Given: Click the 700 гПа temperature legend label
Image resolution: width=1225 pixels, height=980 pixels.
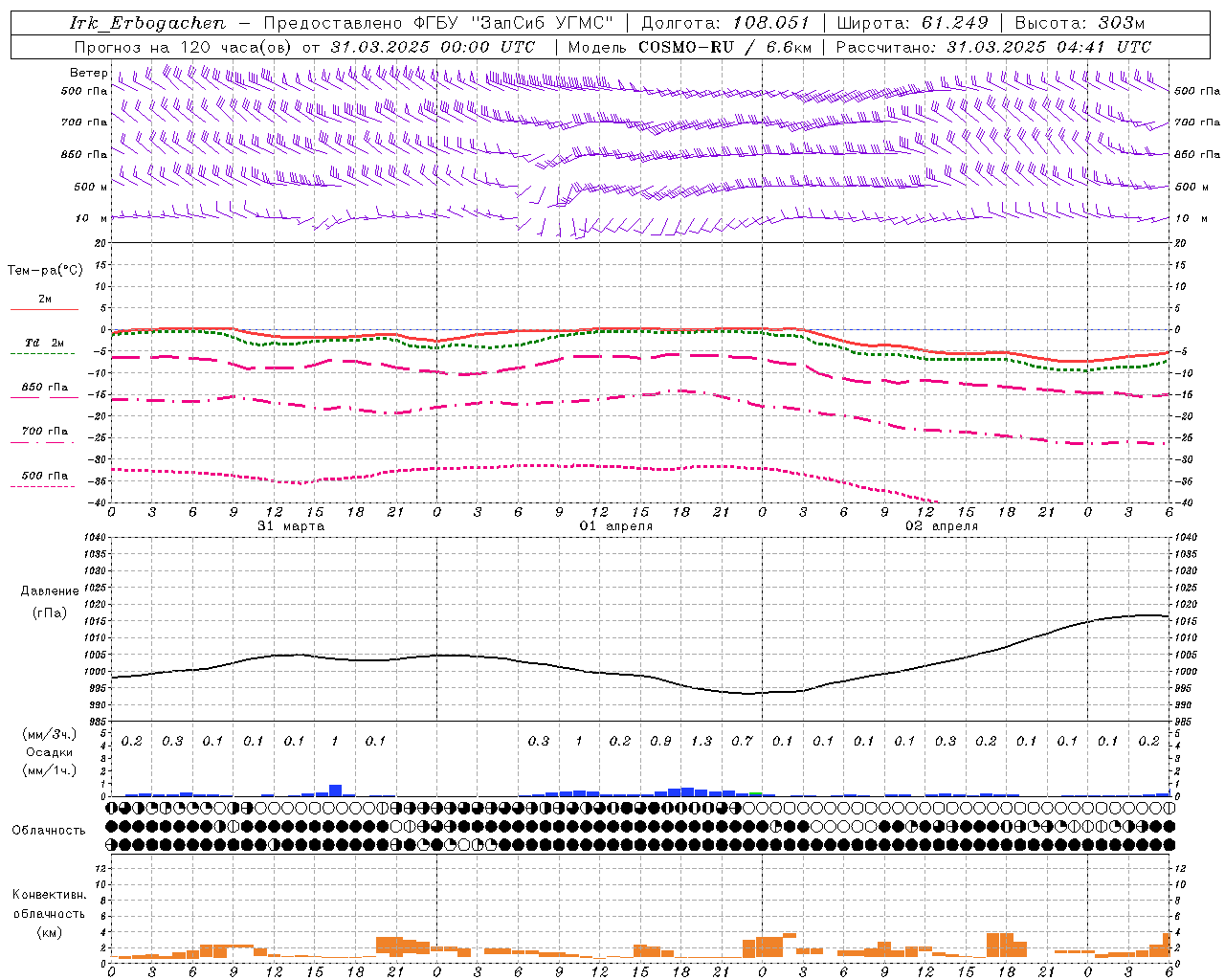Looking at the screenshot, I should [x=44, y=431].
